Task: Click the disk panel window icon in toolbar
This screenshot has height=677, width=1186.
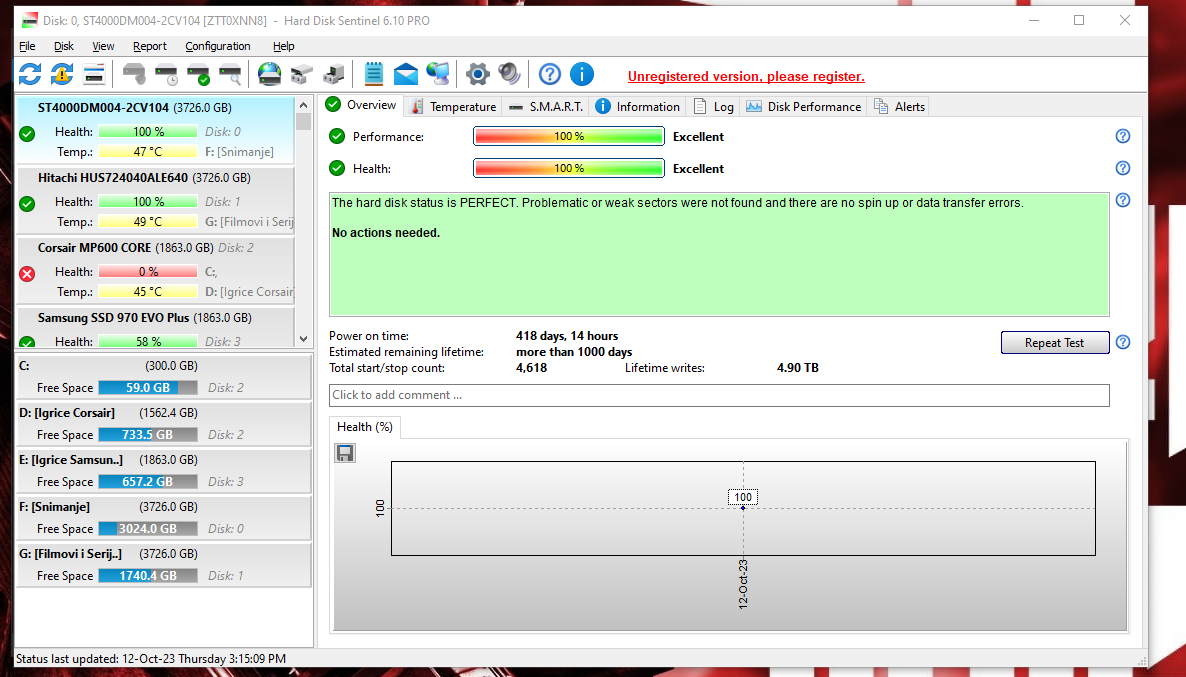Action: [94, 74]
